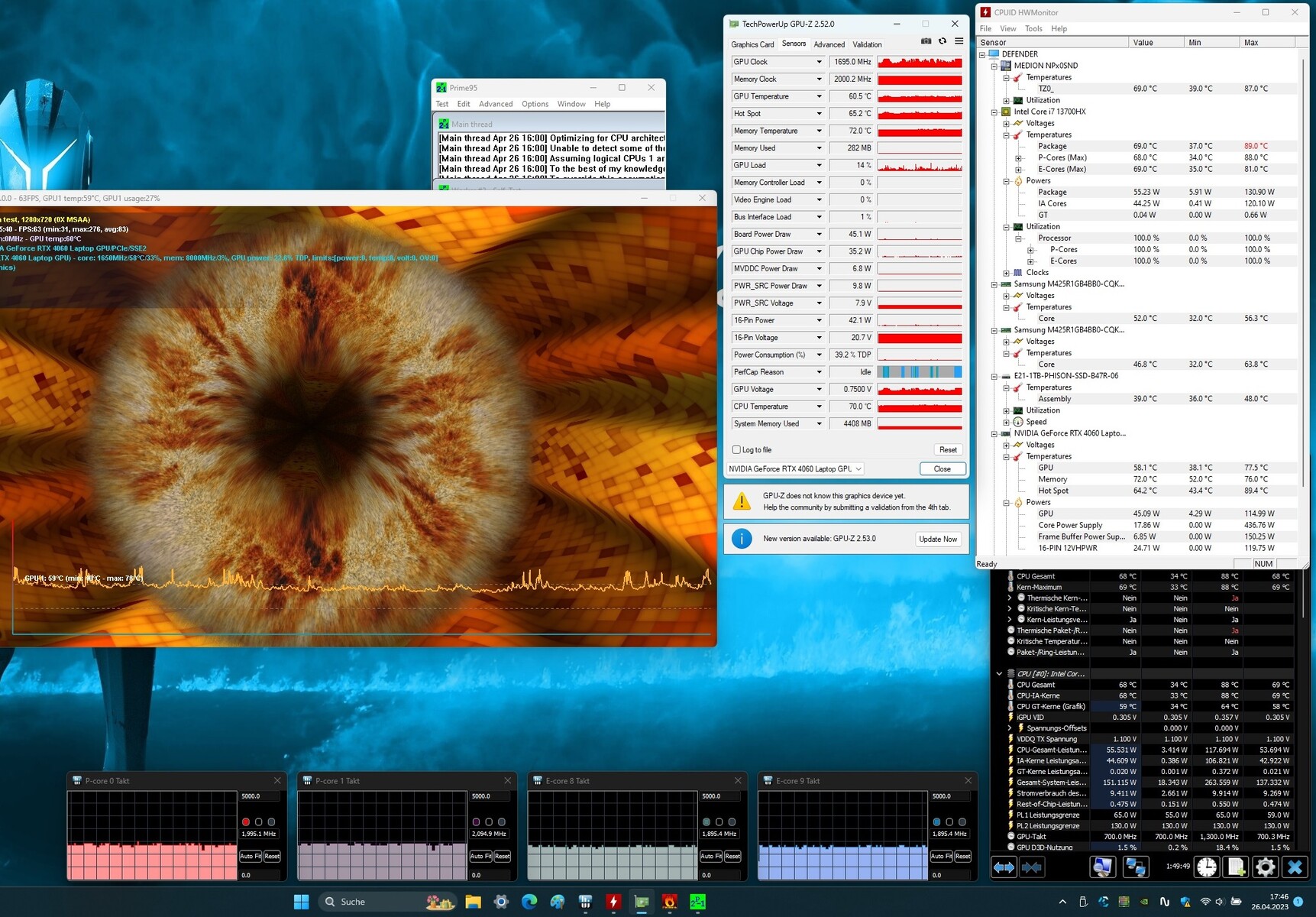Open Microsoft Edge from the taskbar

click(529, 902)
